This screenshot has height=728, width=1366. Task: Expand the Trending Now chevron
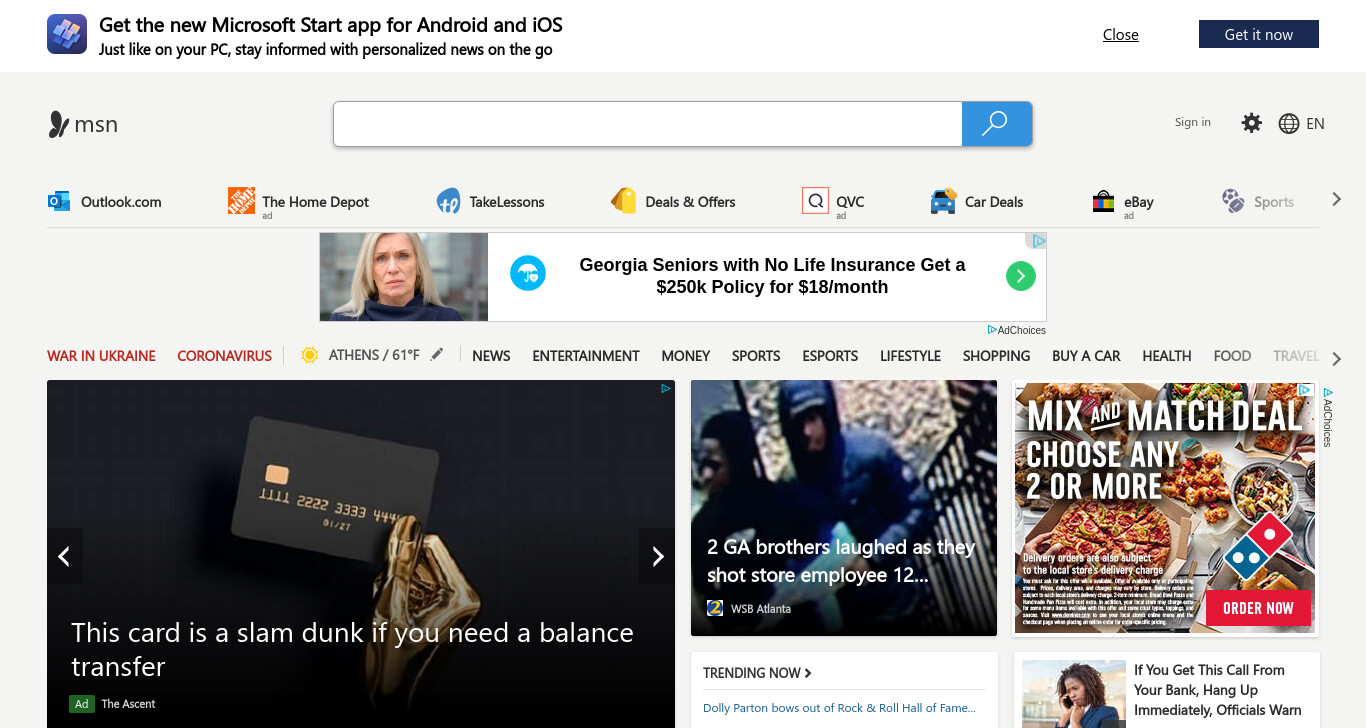[x=808, y=673]
